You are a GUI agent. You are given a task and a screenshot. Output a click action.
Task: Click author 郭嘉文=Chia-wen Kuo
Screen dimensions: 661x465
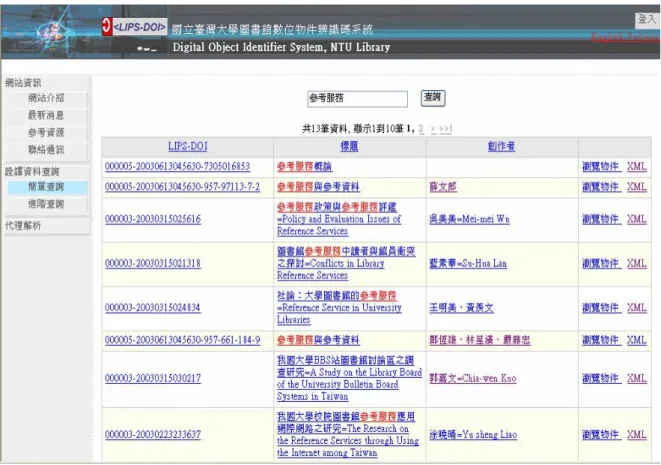[x=473, y=379]
